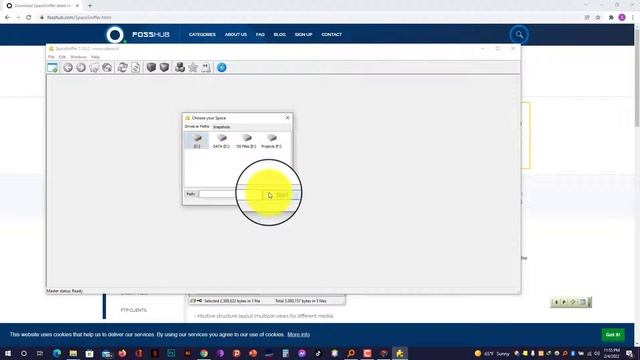Click the Edge icon in taskbar
Viewport: 640px width, 360px height.
[57, 353]
